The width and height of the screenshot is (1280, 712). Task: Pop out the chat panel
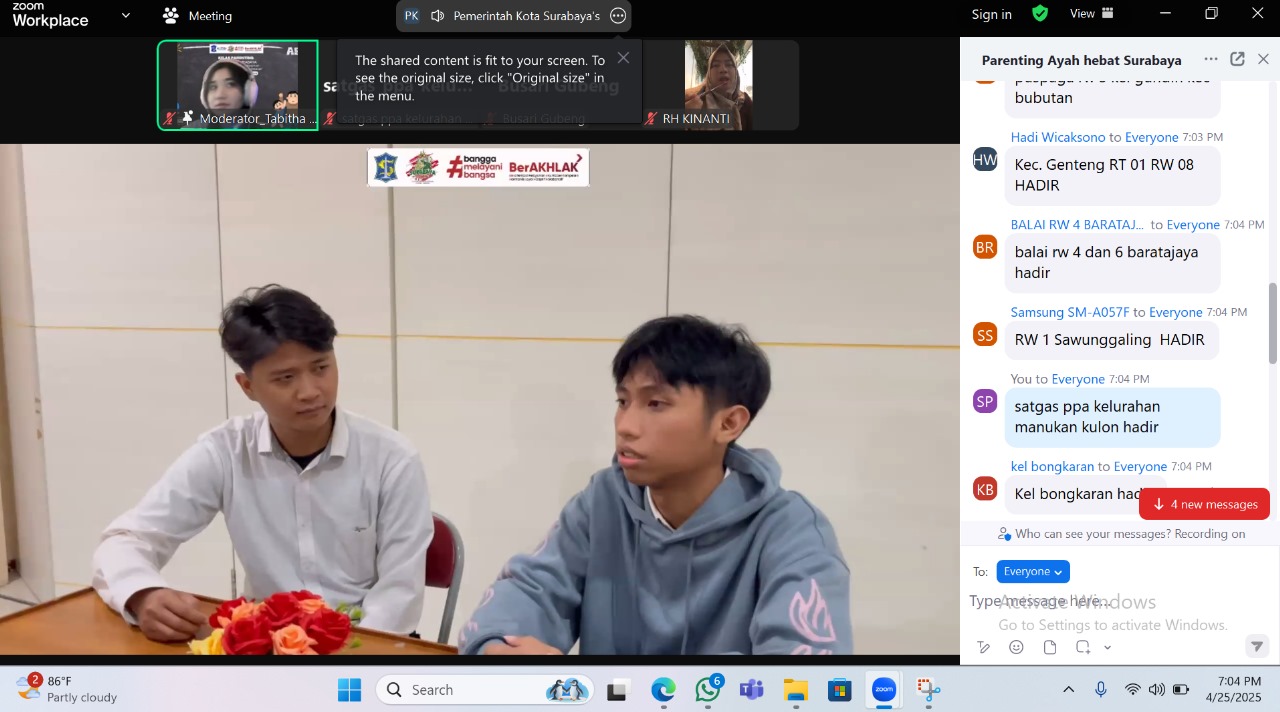coord(1237,60)
